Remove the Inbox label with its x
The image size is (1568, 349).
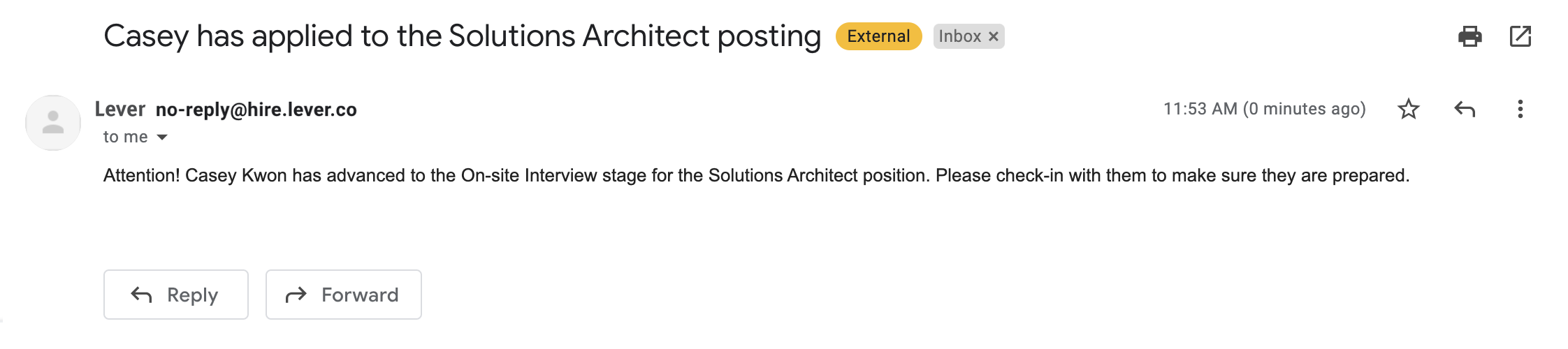[993, 36]
